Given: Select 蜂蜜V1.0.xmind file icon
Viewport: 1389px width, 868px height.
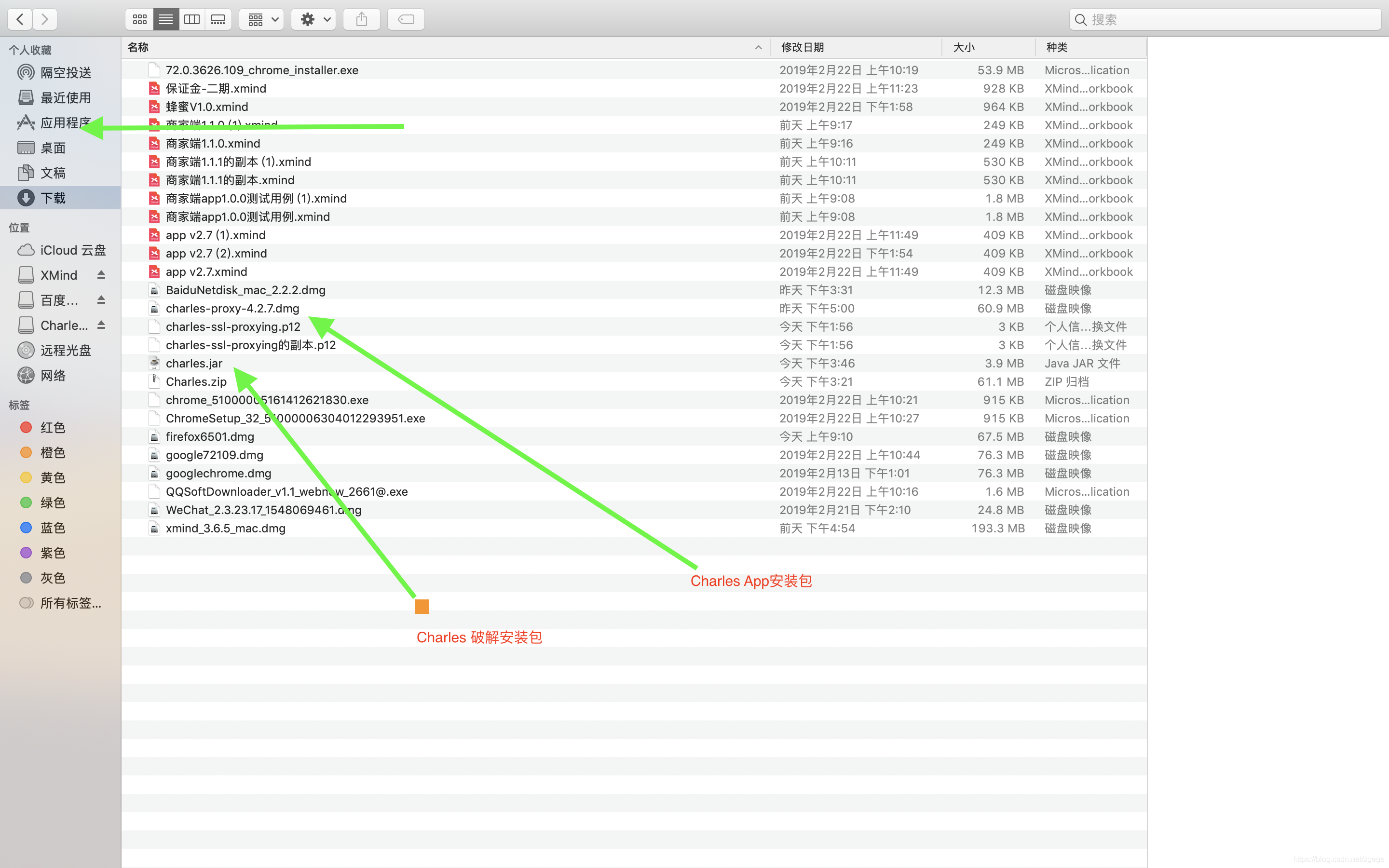Looking at the screenshot, I should pos(154,107).
